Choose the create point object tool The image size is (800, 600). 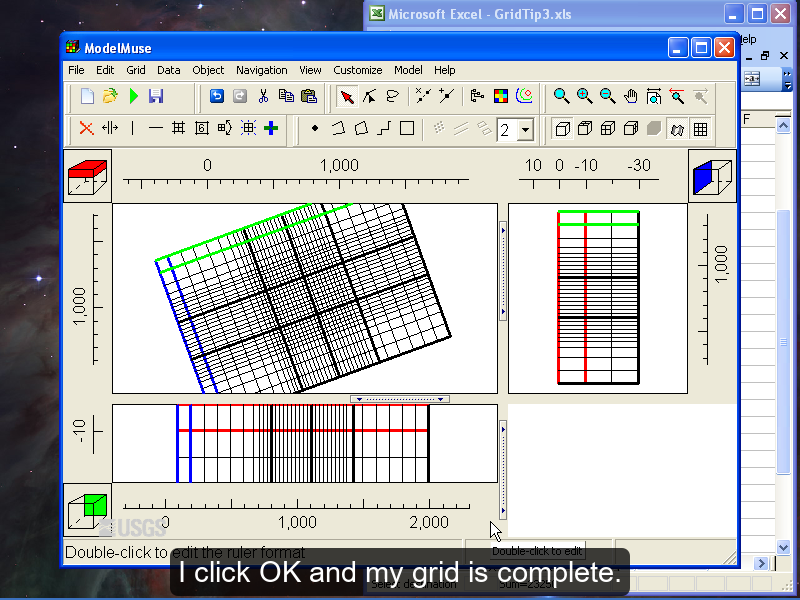[x=315, y=128]
